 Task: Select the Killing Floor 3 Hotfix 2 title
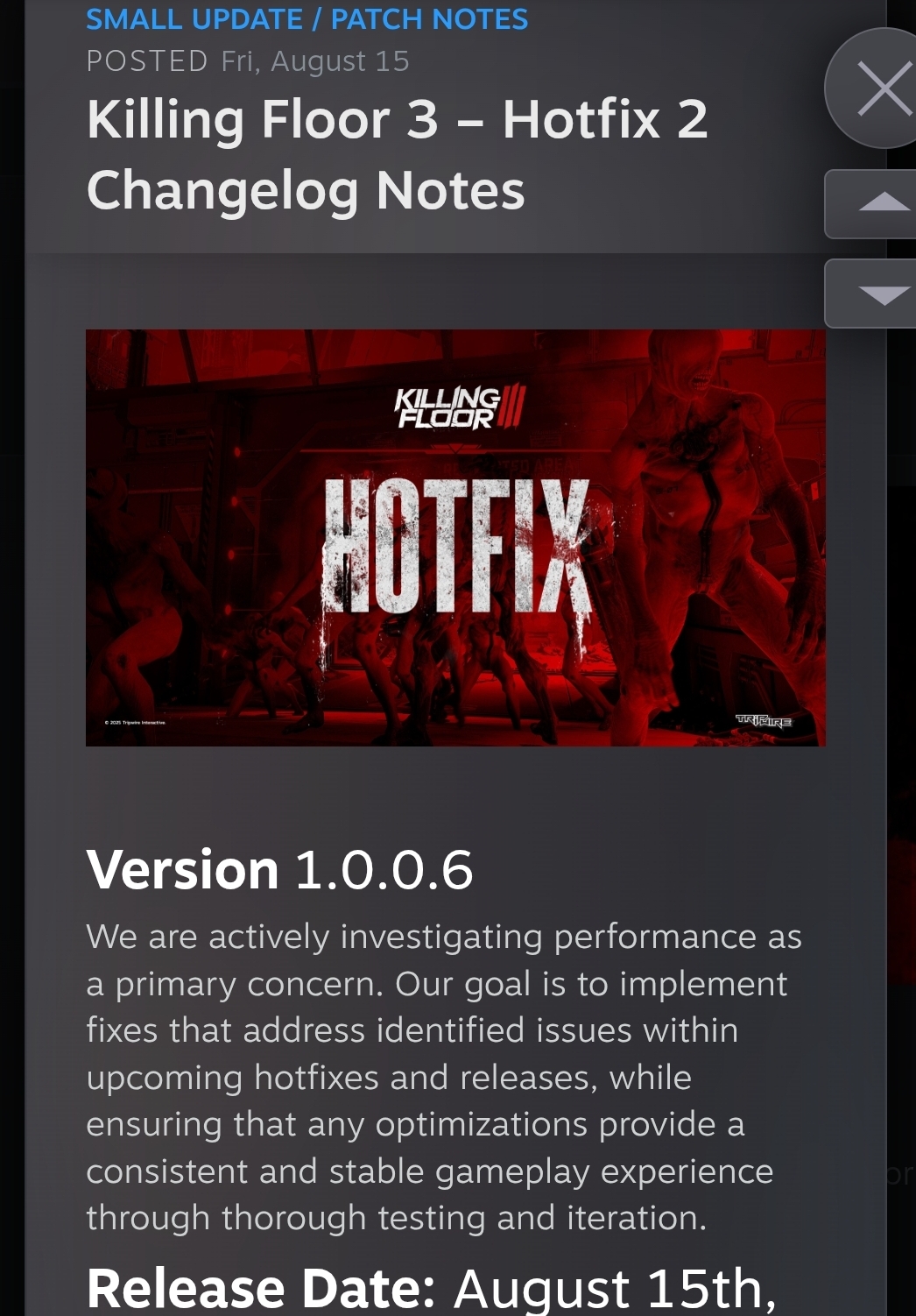(397, 154)
